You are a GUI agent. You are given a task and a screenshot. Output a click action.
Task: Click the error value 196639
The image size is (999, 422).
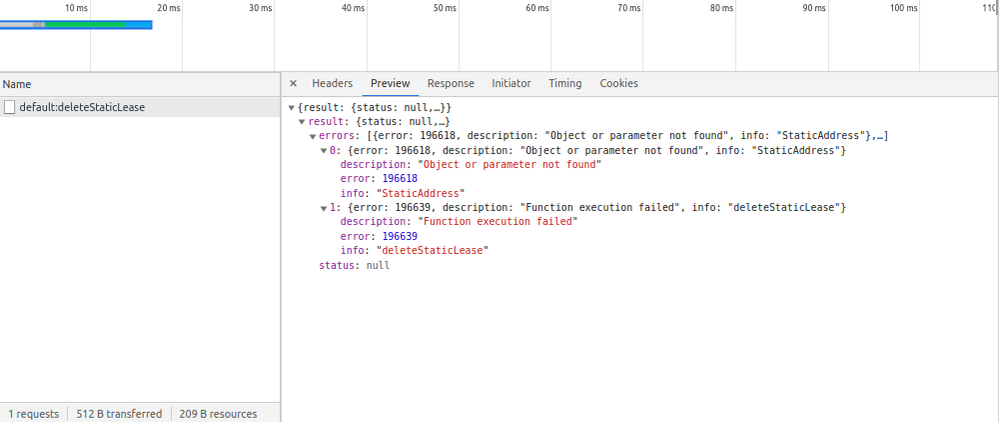399,236
